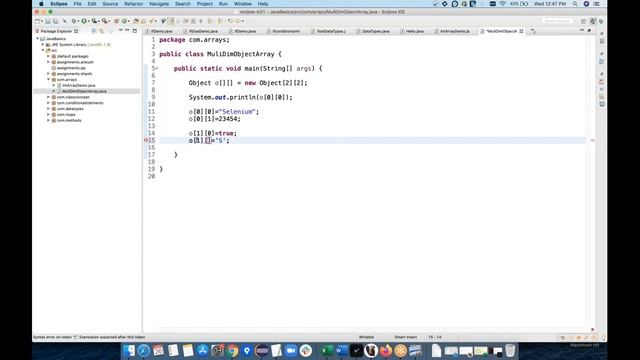Open the Java perspective icon at top right

click(593, 21)
